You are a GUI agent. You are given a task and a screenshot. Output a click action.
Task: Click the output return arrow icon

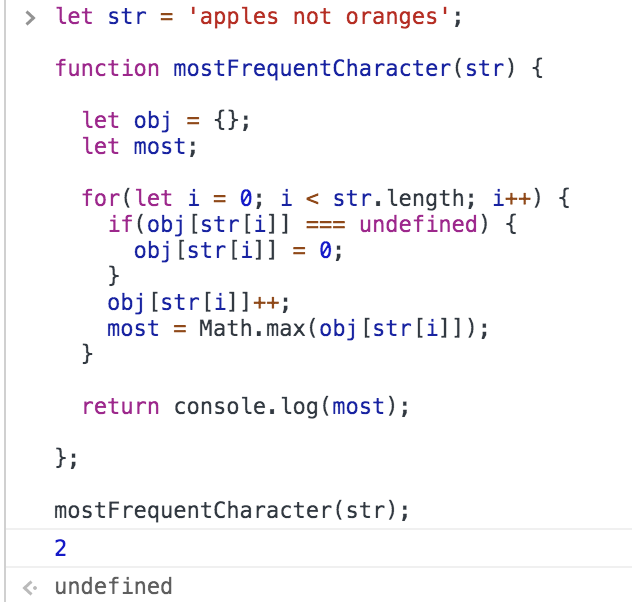tap(30, 587)
